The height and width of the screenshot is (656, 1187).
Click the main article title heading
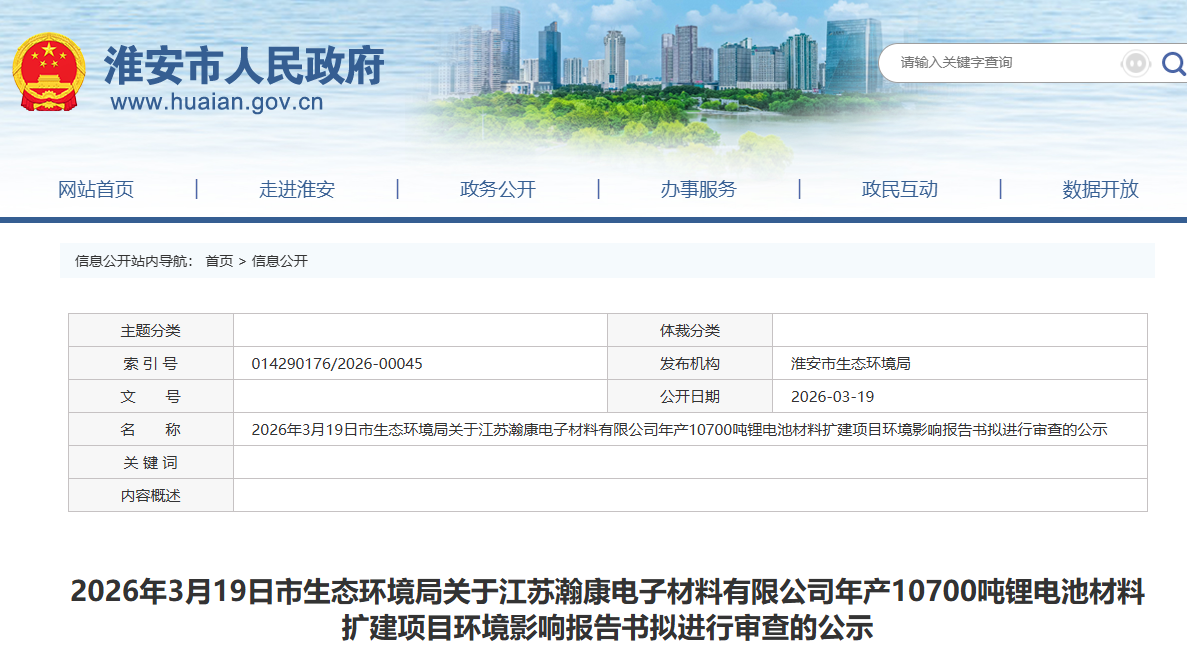pyautogui.click(x=593, y=607)
